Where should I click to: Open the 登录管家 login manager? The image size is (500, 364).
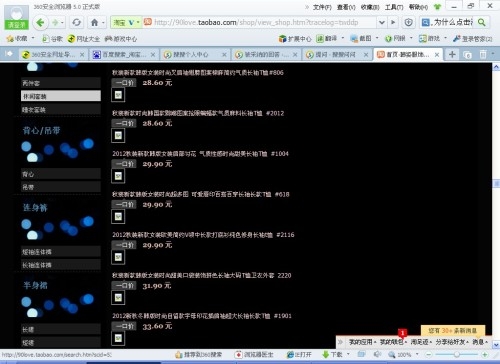click(x=473, y=39)
